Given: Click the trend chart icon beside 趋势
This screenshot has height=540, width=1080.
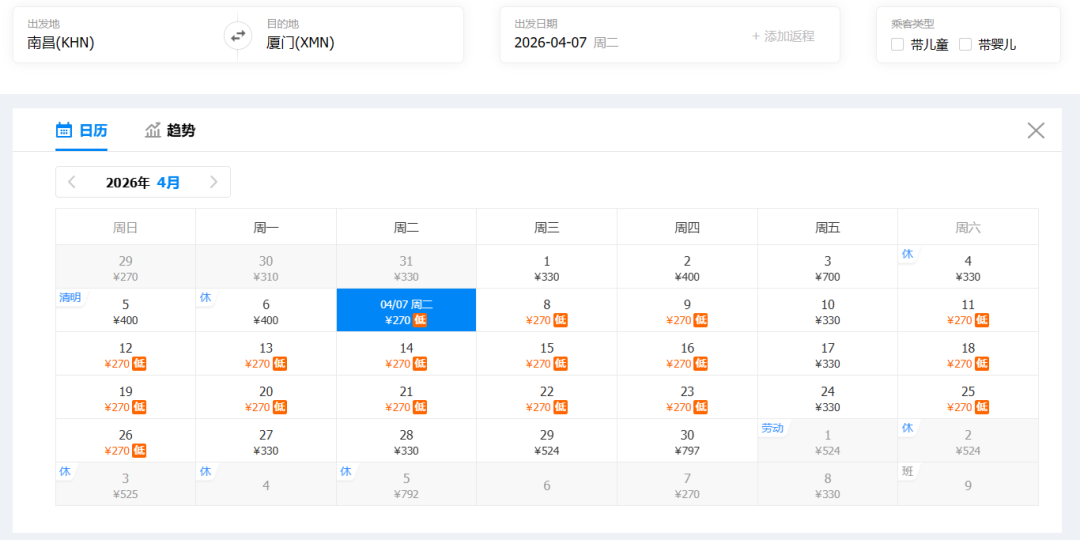Looking at the screenshot, I should 153,130.
